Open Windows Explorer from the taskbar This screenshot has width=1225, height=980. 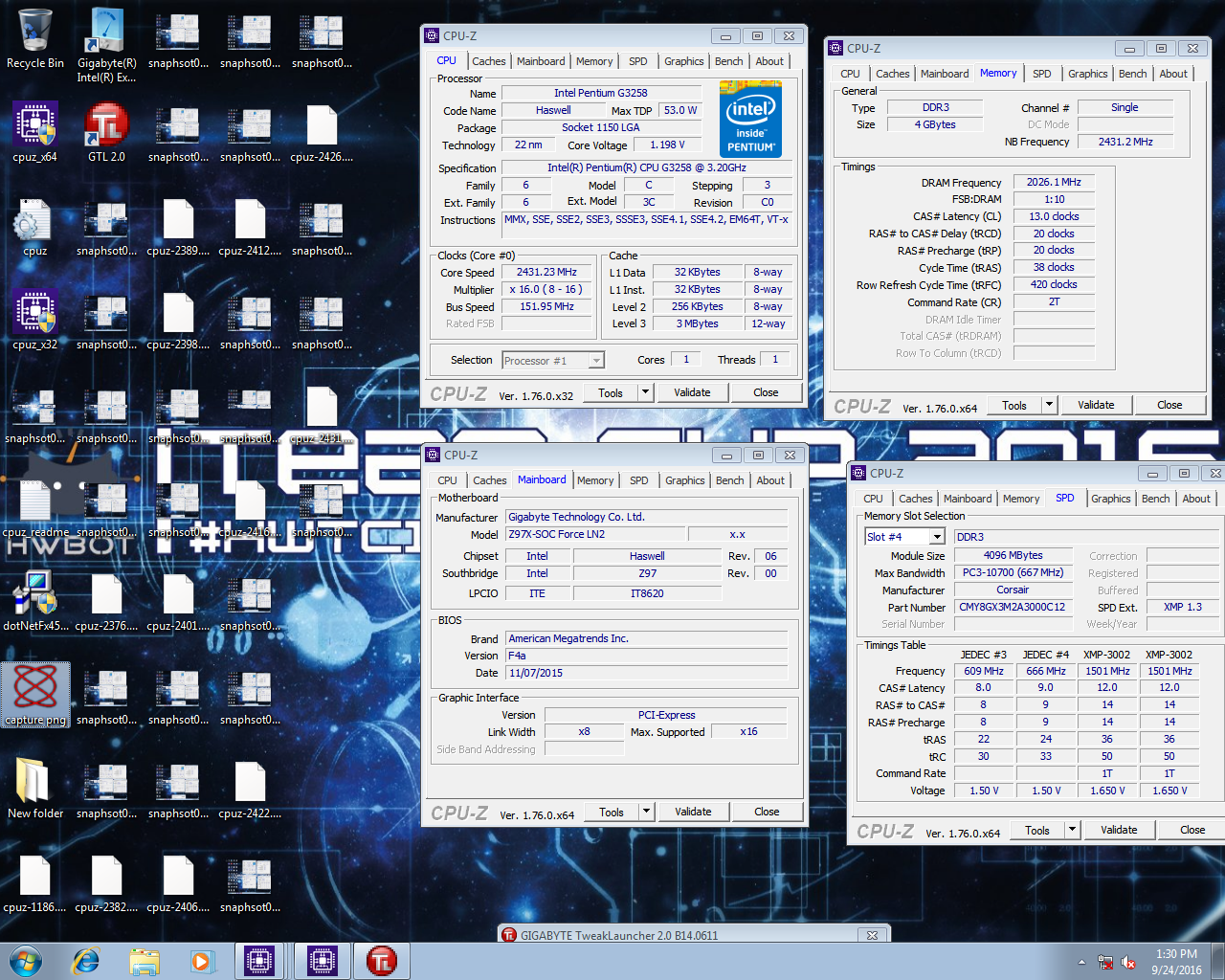click(x=145, y=961)
